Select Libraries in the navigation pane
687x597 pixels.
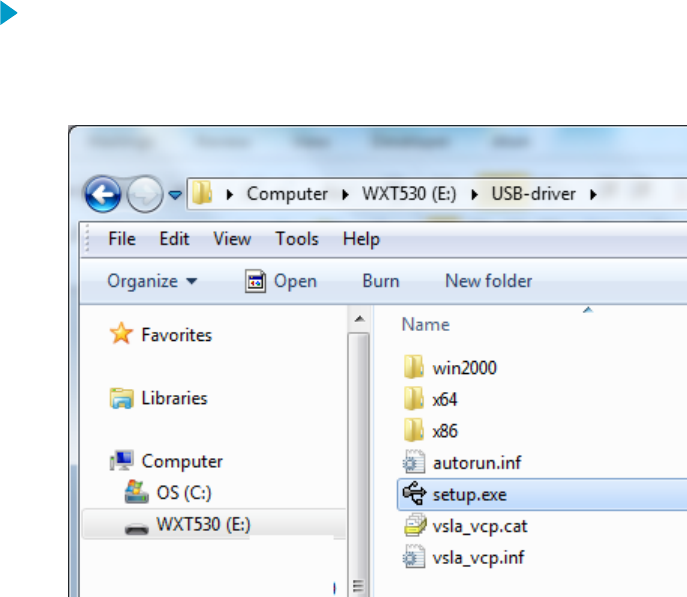tap(174, 398)
